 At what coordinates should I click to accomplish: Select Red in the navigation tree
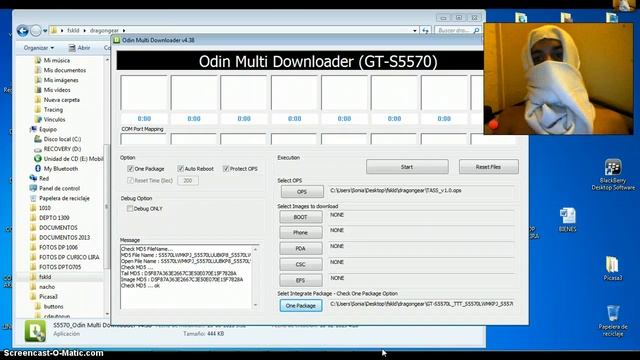(44, 178)
